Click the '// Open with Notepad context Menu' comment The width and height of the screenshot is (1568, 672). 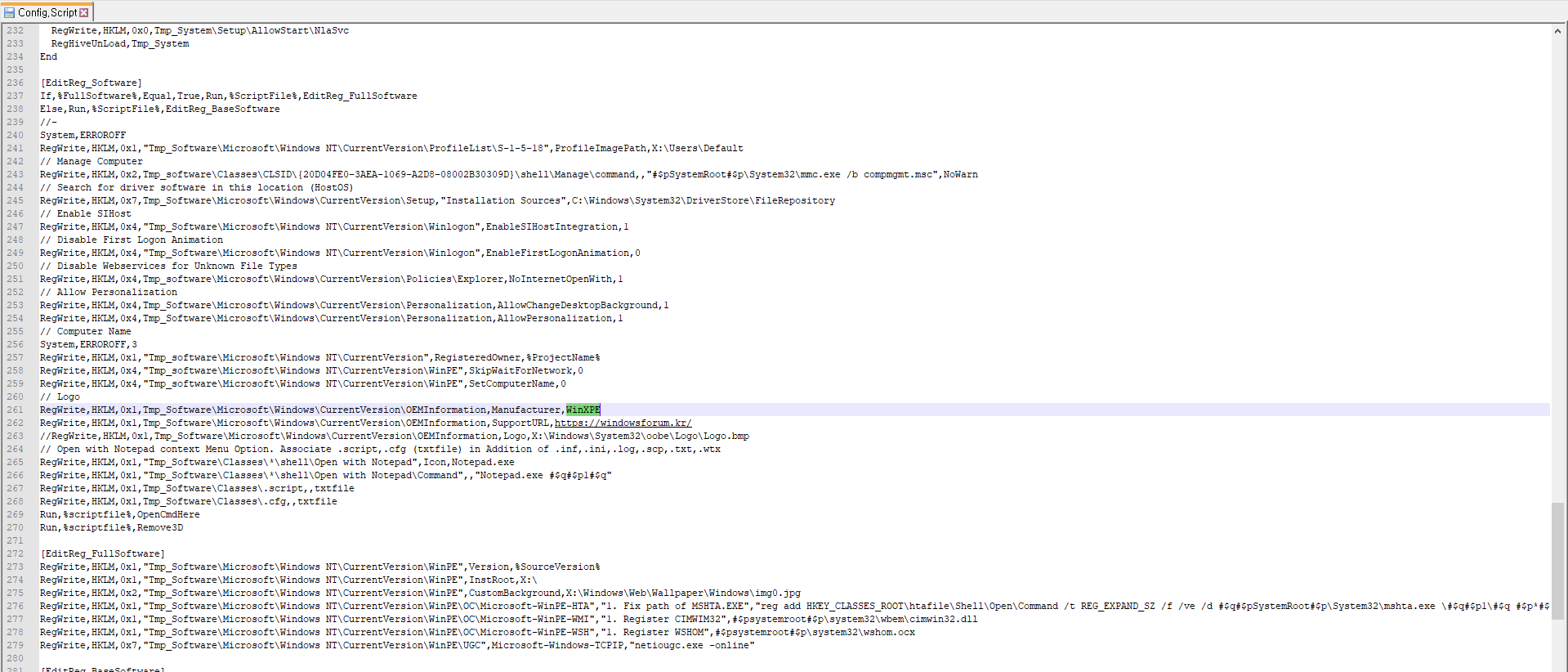(x=380, y=449)
